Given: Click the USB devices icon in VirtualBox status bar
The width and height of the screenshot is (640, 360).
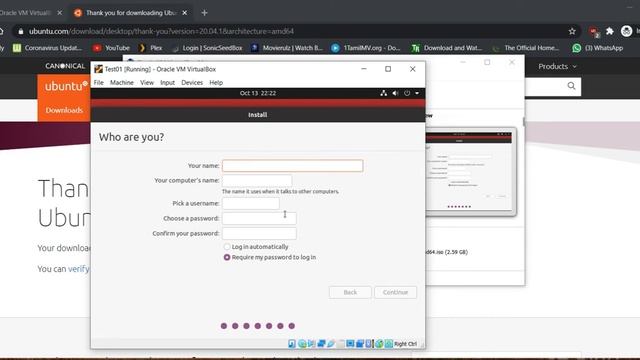Looking at the screenshot, I should [331, 344].
